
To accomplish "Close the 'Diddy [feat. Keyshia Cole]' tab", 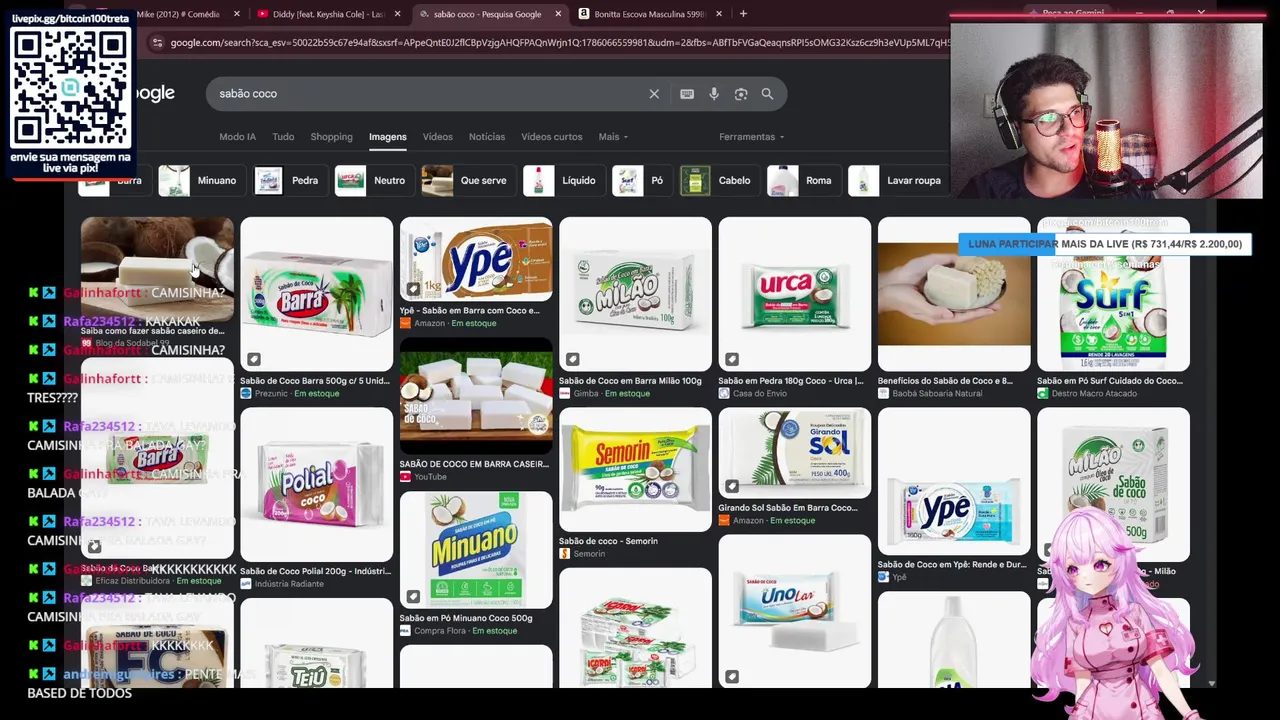I will tap(398, 14).
